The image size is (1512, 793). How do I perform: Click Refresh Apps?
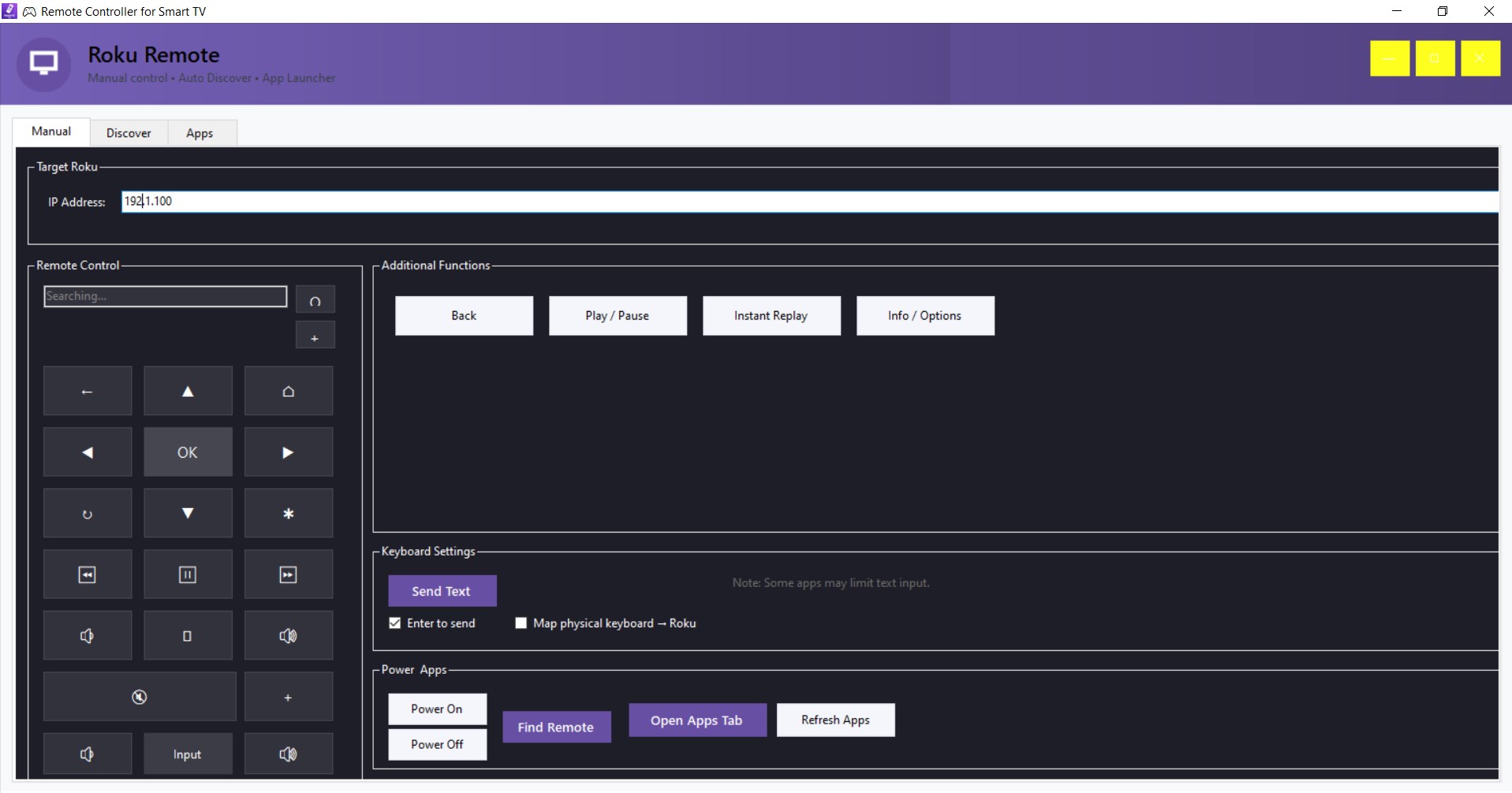pyautogui.click(x=835, y=720)
